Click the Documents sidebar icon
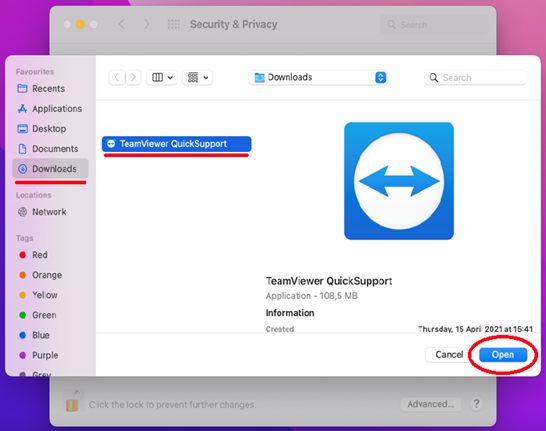546x431 pixels. coord(22,149)
